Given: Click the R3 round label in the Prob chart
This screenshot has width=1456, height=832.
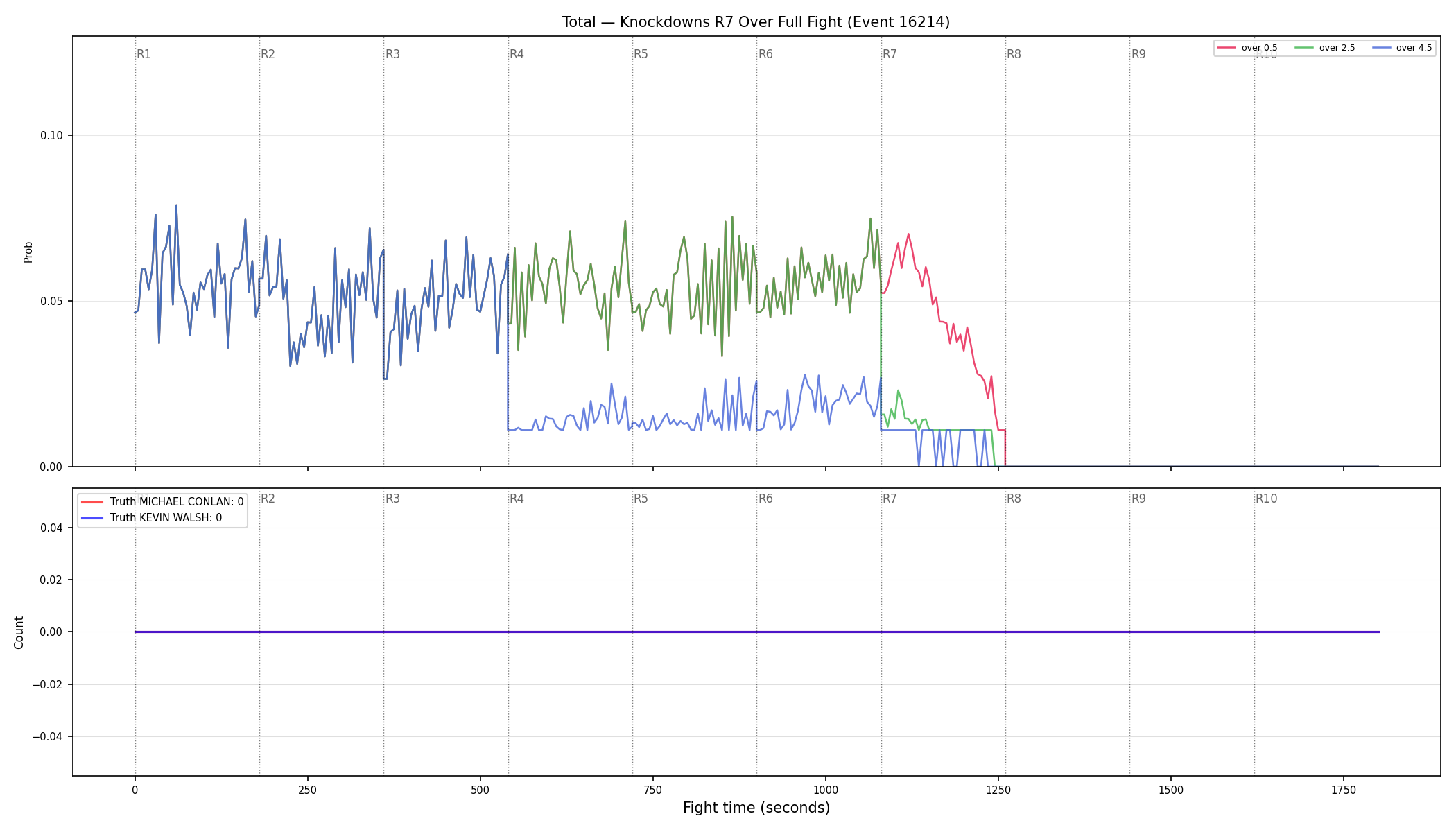Looking at the screenshot, I should (x=392, y=54).
